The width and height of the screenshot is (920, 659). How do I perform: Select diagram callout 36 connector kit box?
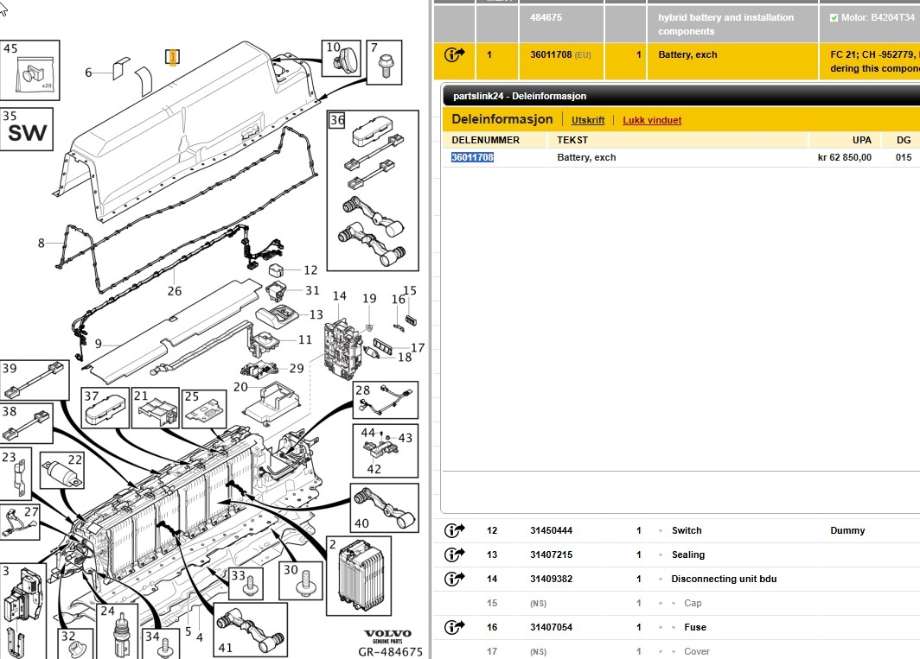click(373, 191)
